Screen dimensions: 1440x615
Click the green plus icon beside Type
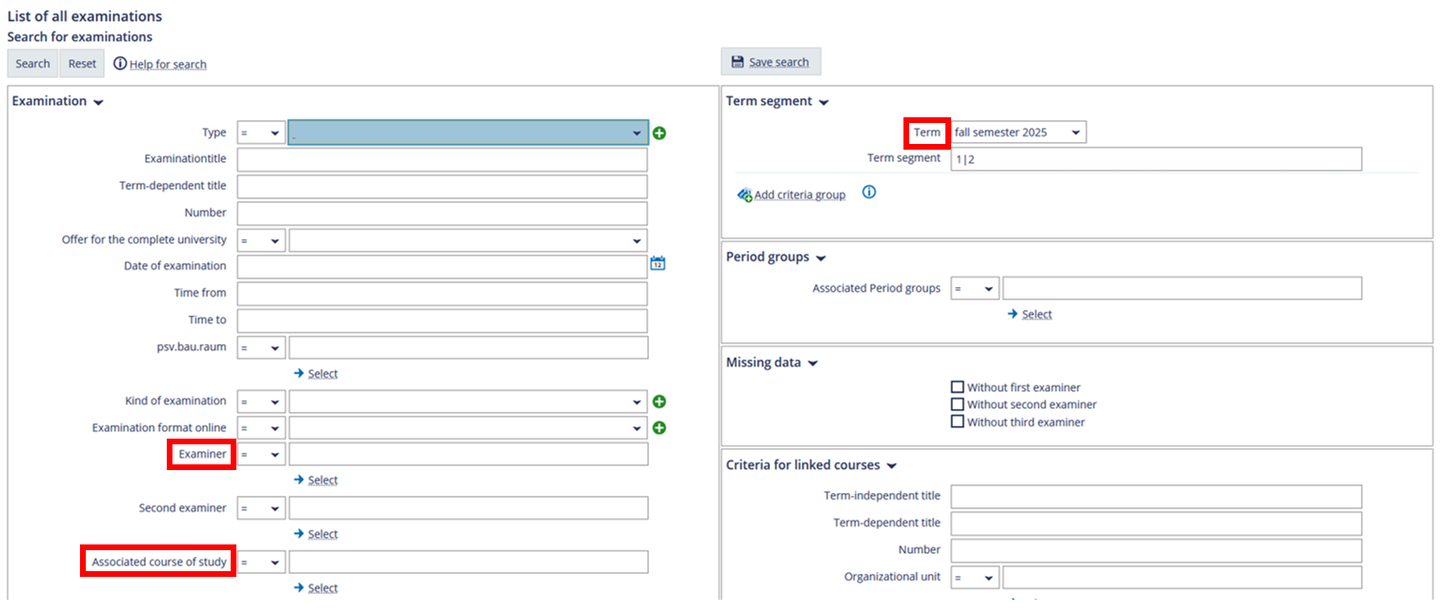click(659, 133)
